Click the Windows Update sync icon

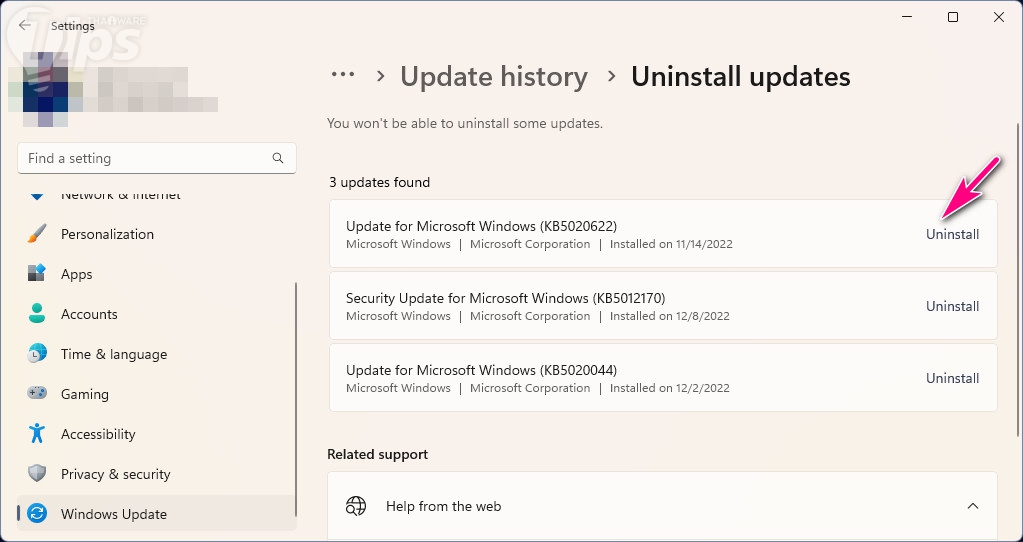(x=37, y=514)
